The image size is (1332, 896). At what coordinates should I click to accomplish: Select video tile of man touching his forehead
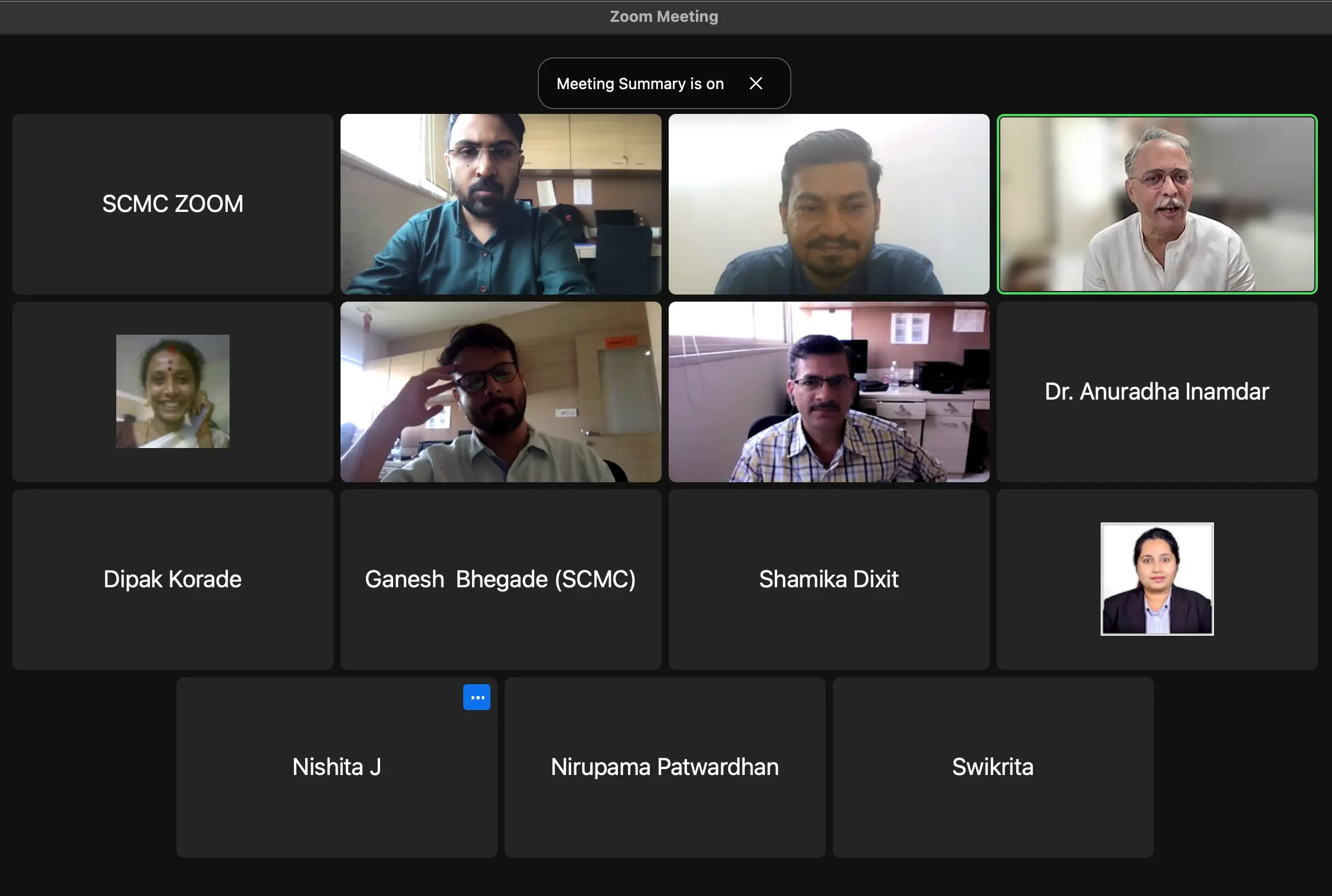coord(500,392)
